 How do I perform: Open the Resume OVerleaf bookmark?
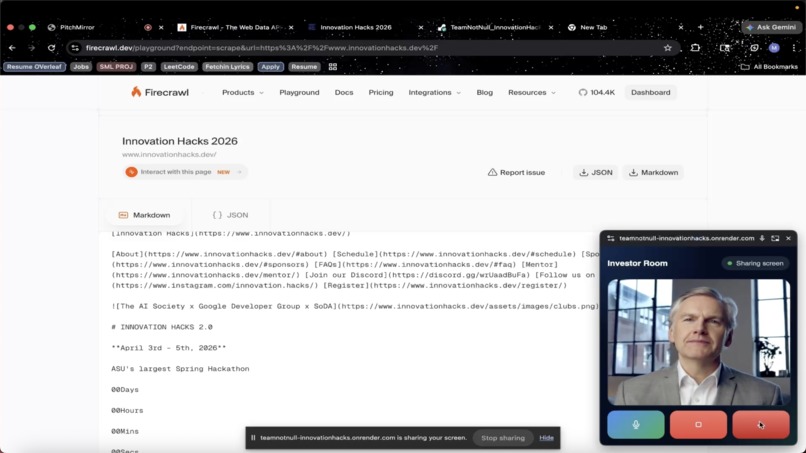click(34, 67)
